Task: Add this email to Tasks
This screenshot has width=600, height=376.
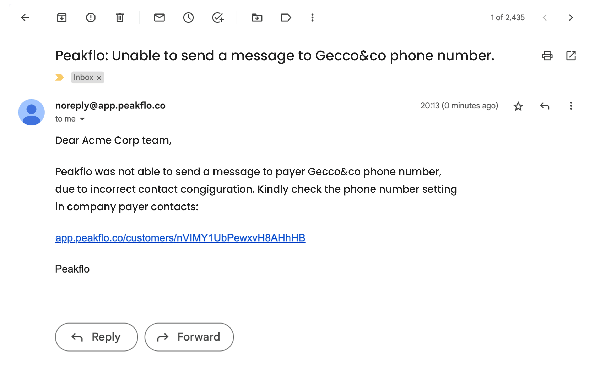Action: click(218, 18)
